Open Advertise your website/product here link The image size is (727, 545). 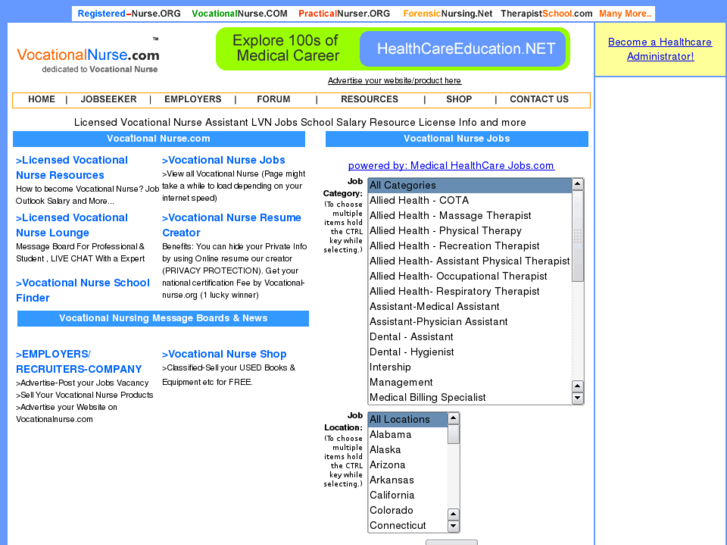[x=395, y=81]
